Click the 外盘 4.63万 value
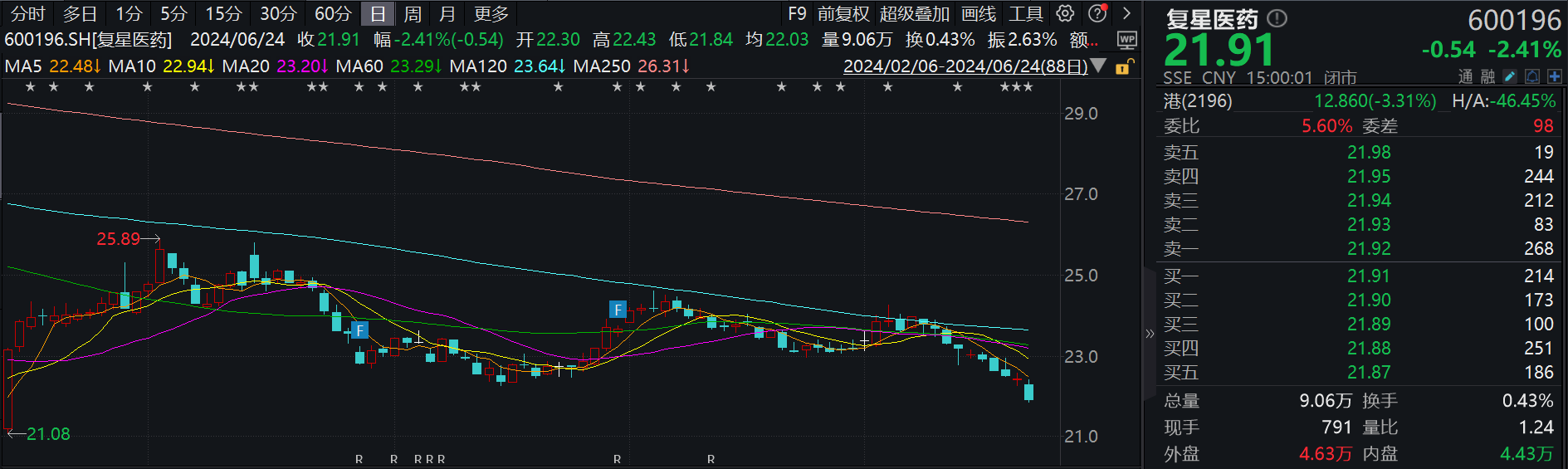This screenshot has height=469, width=1568. [1326, 454]
